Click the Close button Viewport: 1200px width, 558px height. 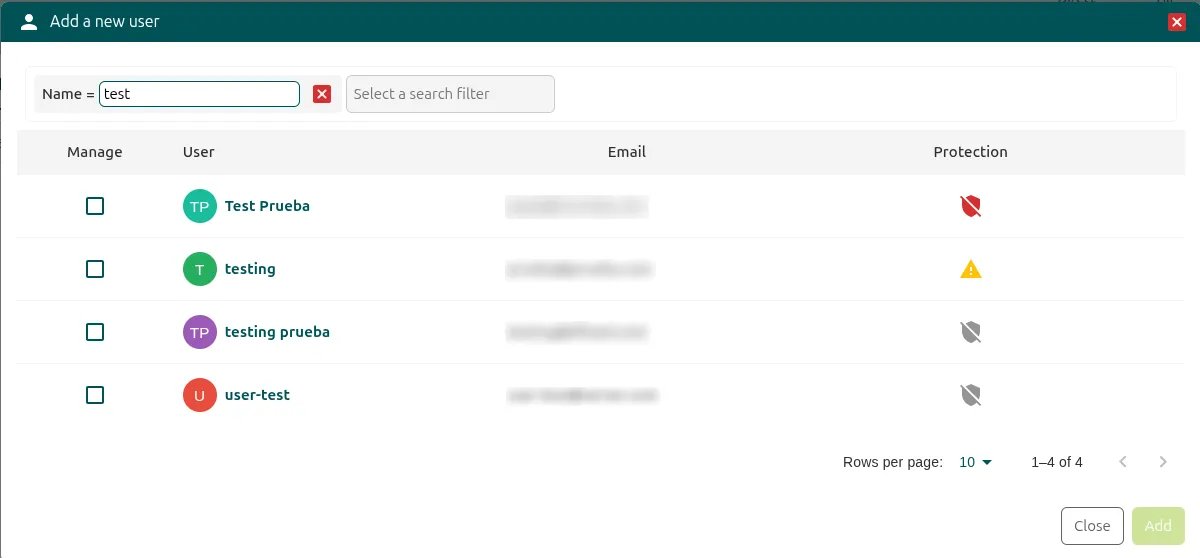pos(1092,526)
